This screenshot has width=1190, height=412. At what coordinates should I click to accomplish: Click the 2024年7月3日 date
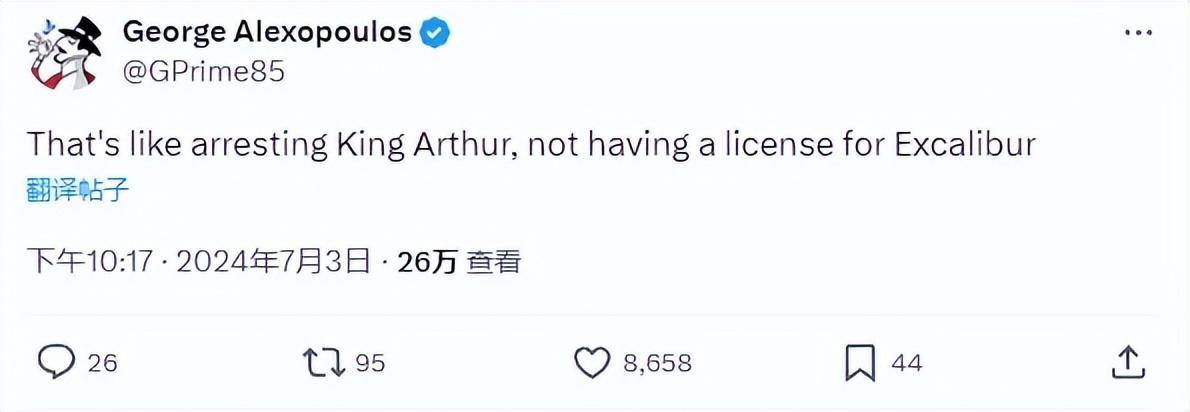point(272,262)
